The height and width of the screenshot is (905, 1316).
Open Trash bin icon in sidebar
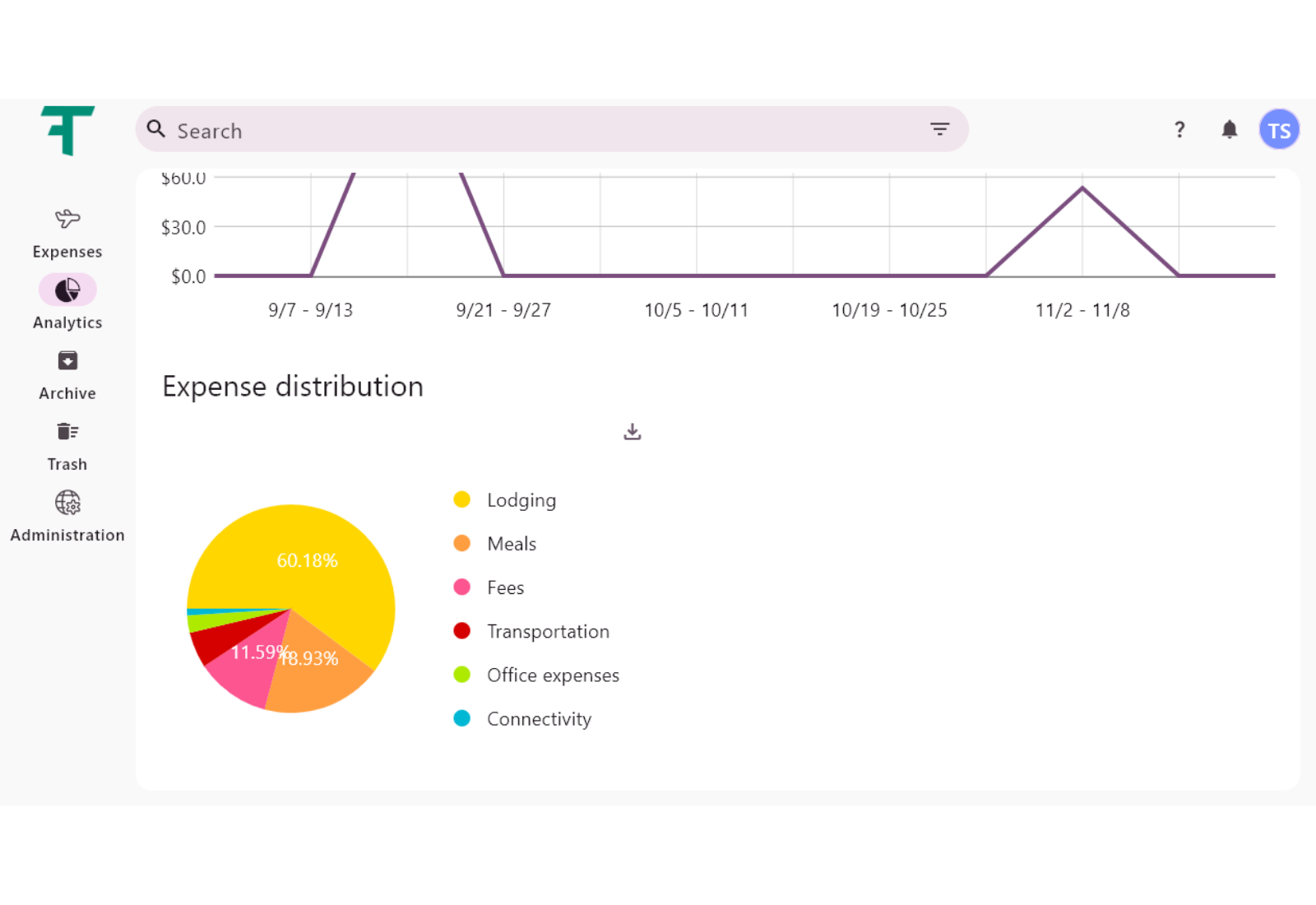pos(67,431)
